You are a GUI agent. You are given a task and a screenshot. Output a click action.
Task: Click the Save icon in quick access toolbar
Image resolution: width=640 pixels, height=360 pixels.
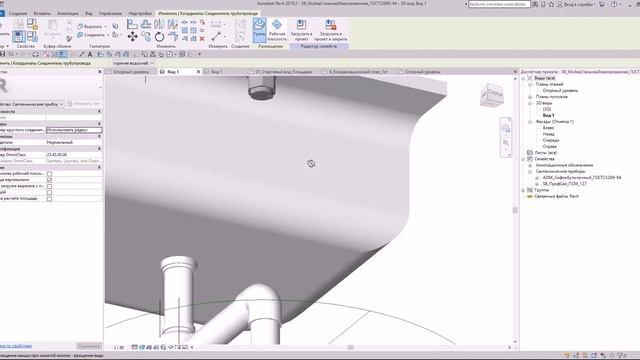click(x=2, y=54)
